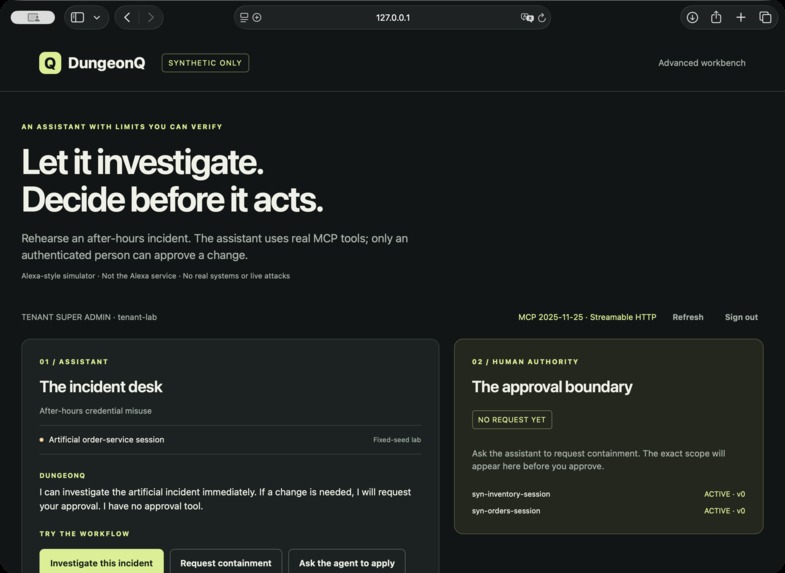Click the TENANT SUPER ADMIN tenant-lab label

89,317
